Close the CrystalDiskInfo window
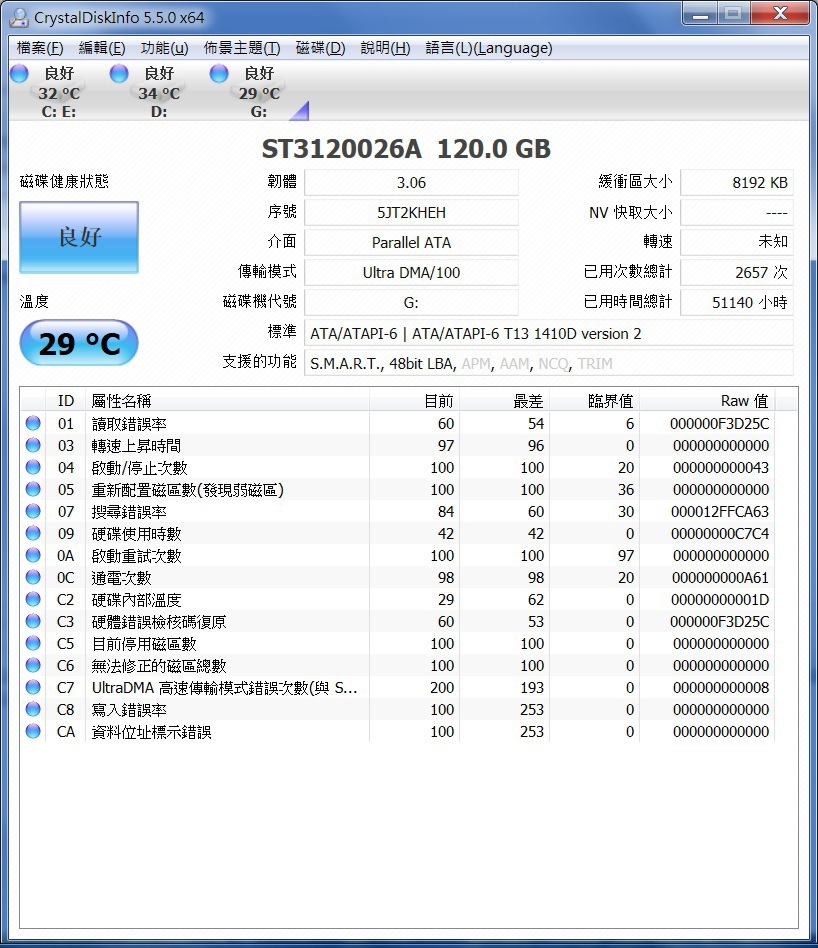This screenshot has height=948, width=818. click(x=780, y=15)
